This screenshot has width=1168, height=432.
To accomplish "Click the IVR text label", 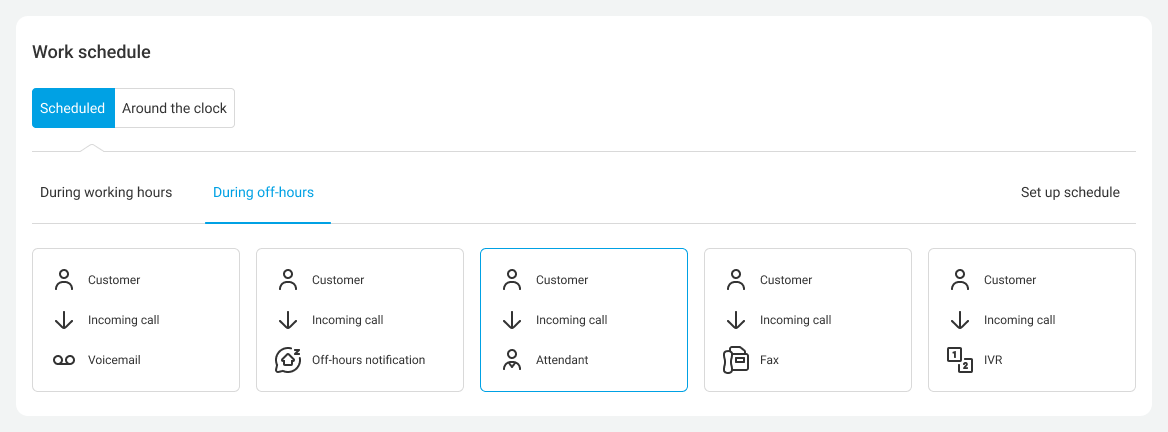I will tap(993, 360).
